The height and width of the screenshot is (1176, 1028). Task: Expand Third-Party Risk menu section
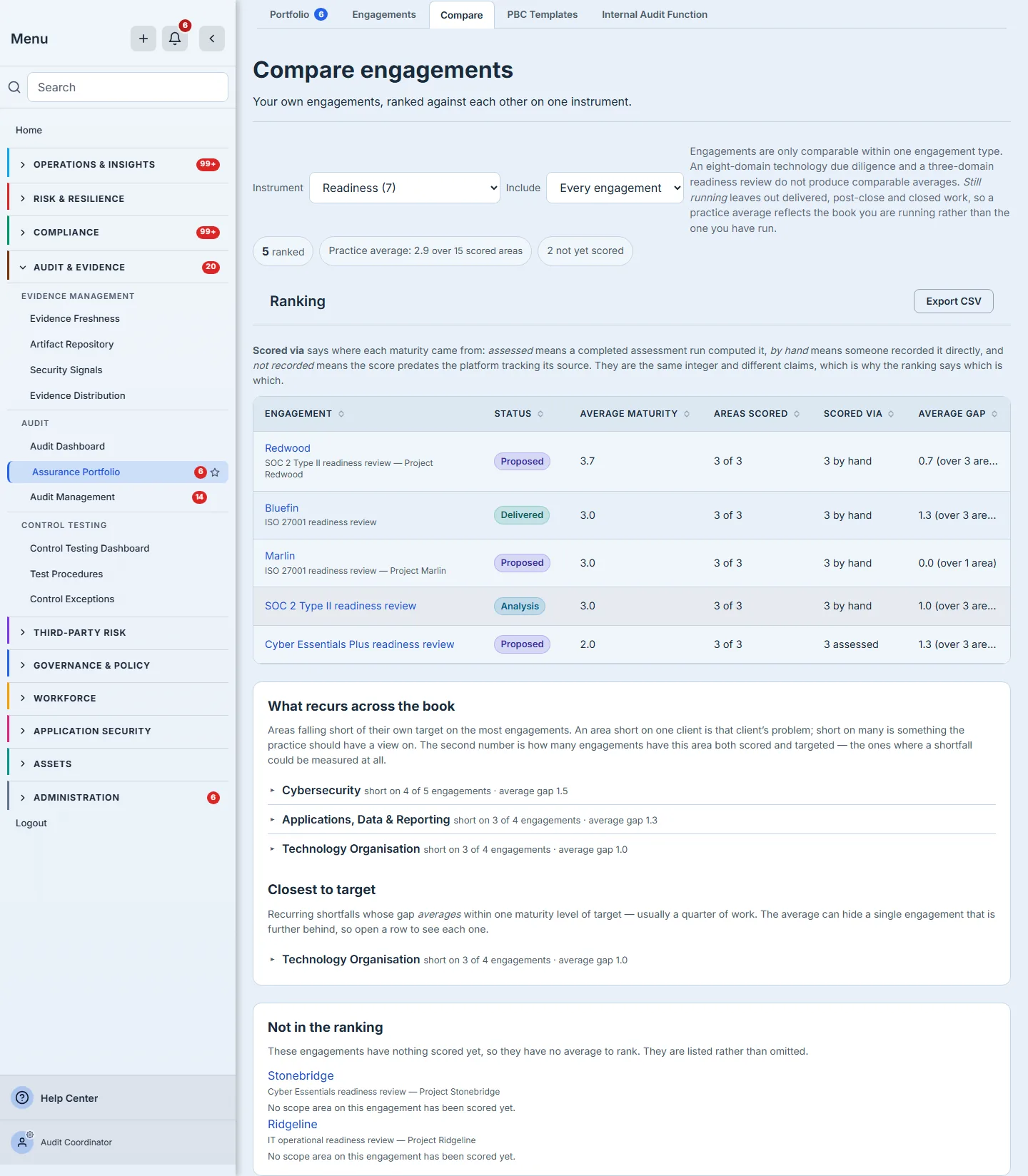click(x=118, y=633)
